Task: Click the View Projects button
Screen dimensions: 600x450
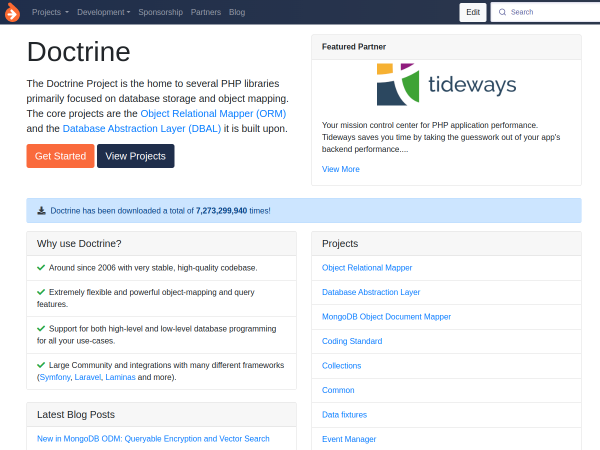Action: click(x=135, y=156)
